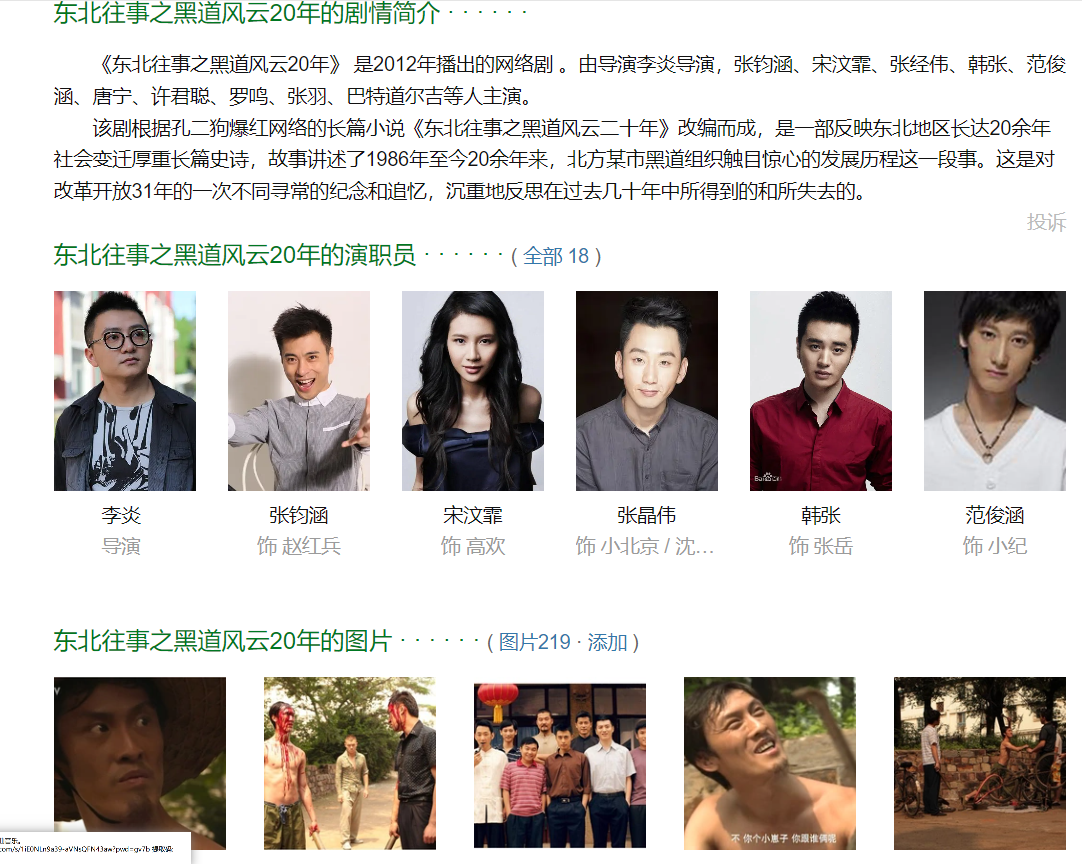Open director 李炎's portrait photo

coord(125,391)
